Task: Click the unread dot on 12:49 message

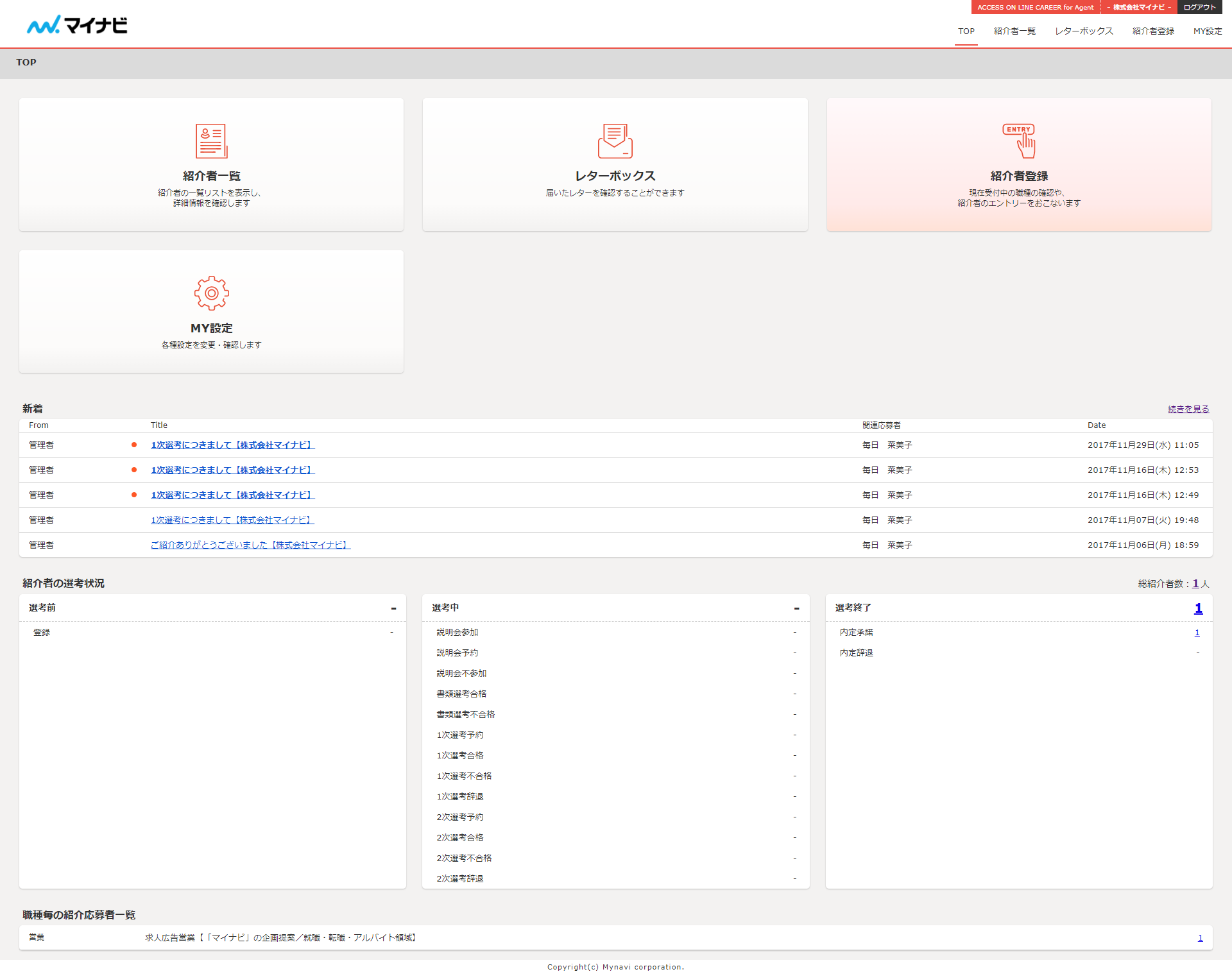Action: pos(134,495)
